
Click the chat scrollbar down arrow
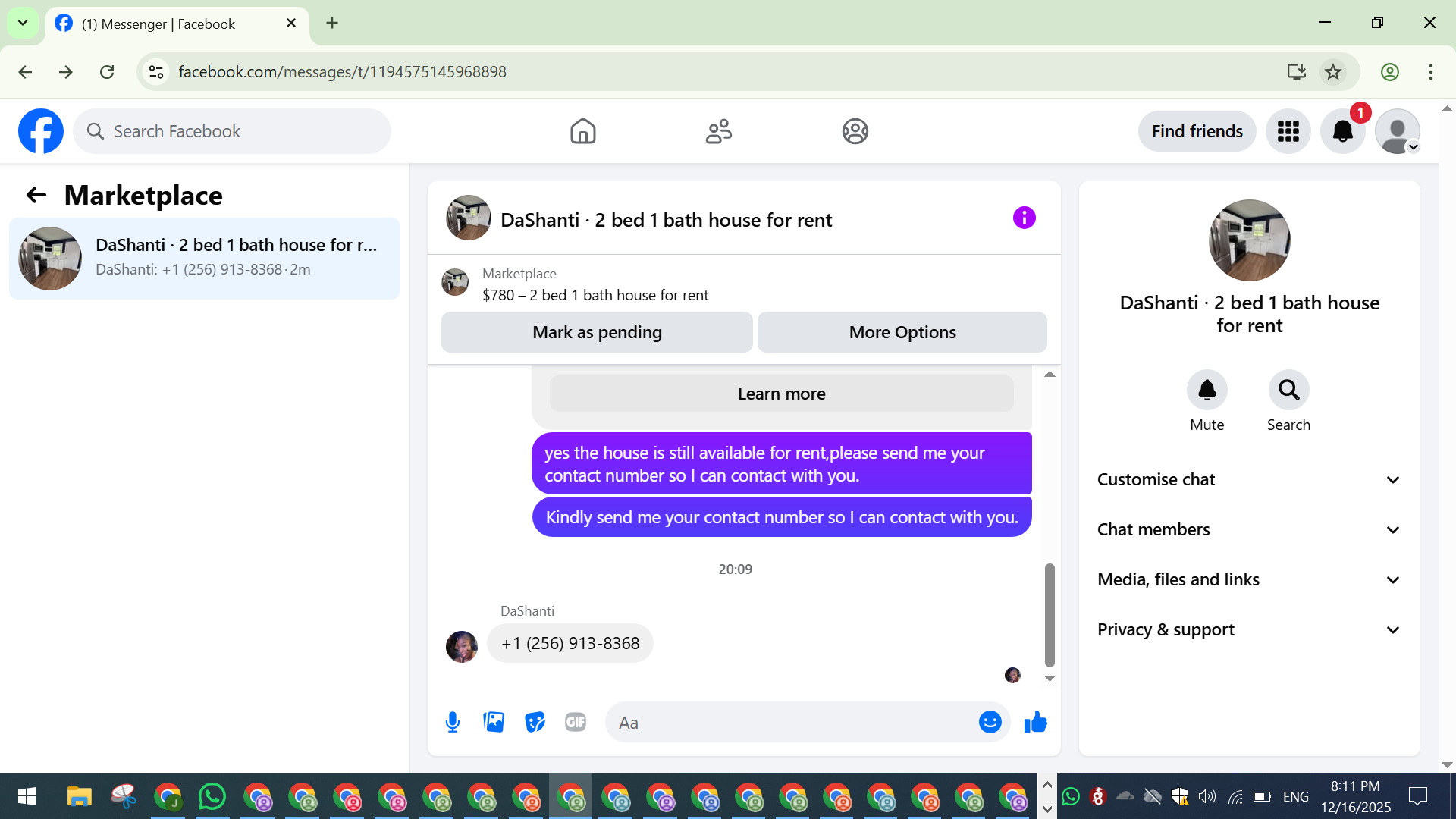(x=1050, y=679)
